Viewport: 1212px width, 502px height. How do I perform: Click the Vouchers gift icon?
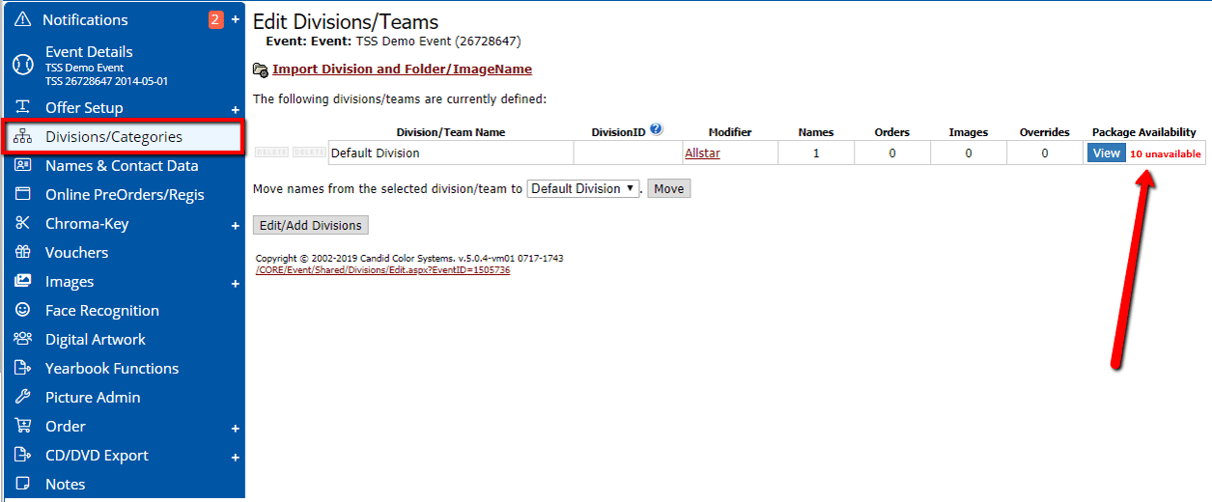[23, 253]
